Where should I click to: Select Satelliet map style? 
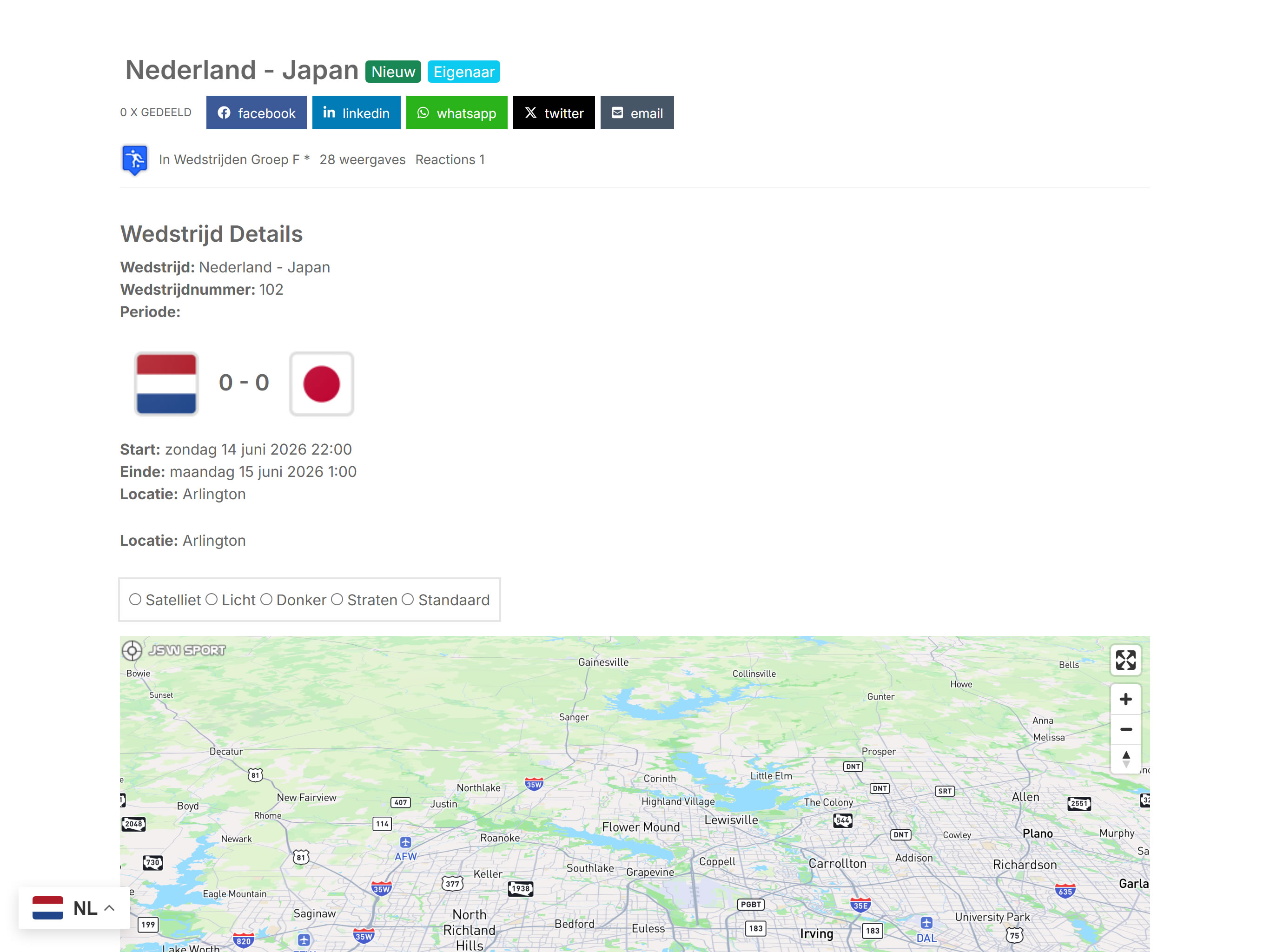pyautogui.click(x=135, y=600)
